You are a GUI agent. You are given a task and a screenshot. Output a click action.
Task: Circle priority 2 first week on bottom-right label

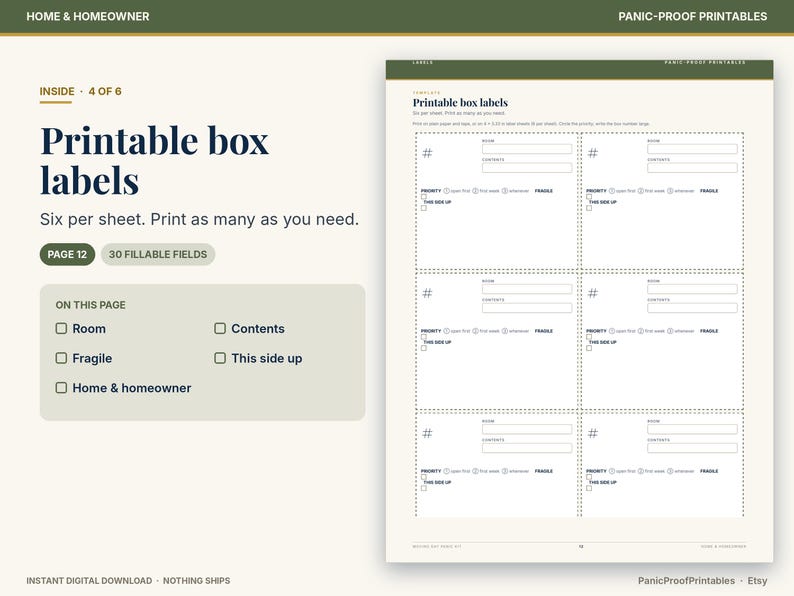point(641,471)
